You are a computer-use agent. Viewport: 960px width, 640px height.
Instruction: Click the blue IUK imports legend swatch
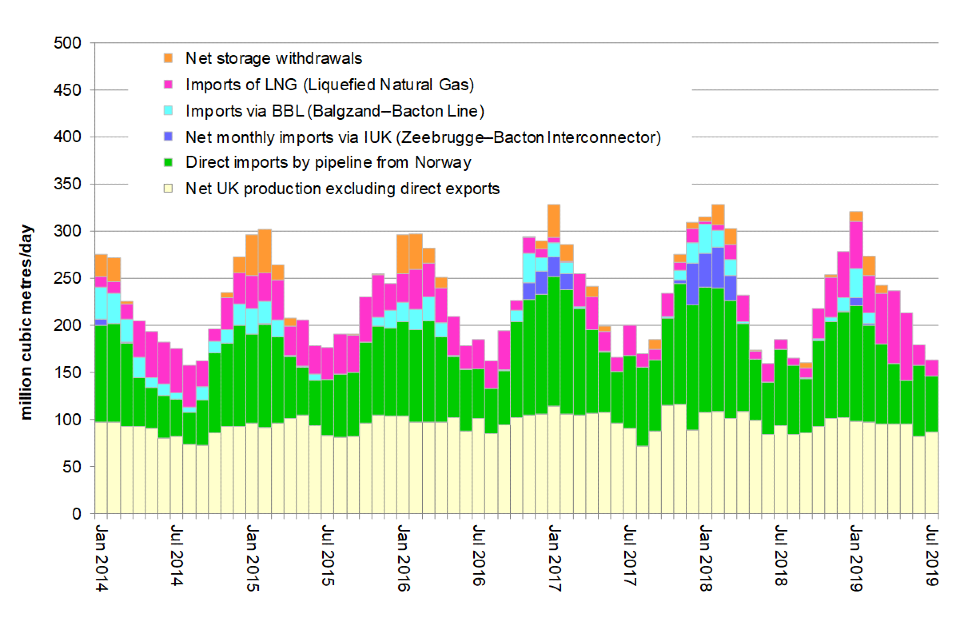[168, 137]
